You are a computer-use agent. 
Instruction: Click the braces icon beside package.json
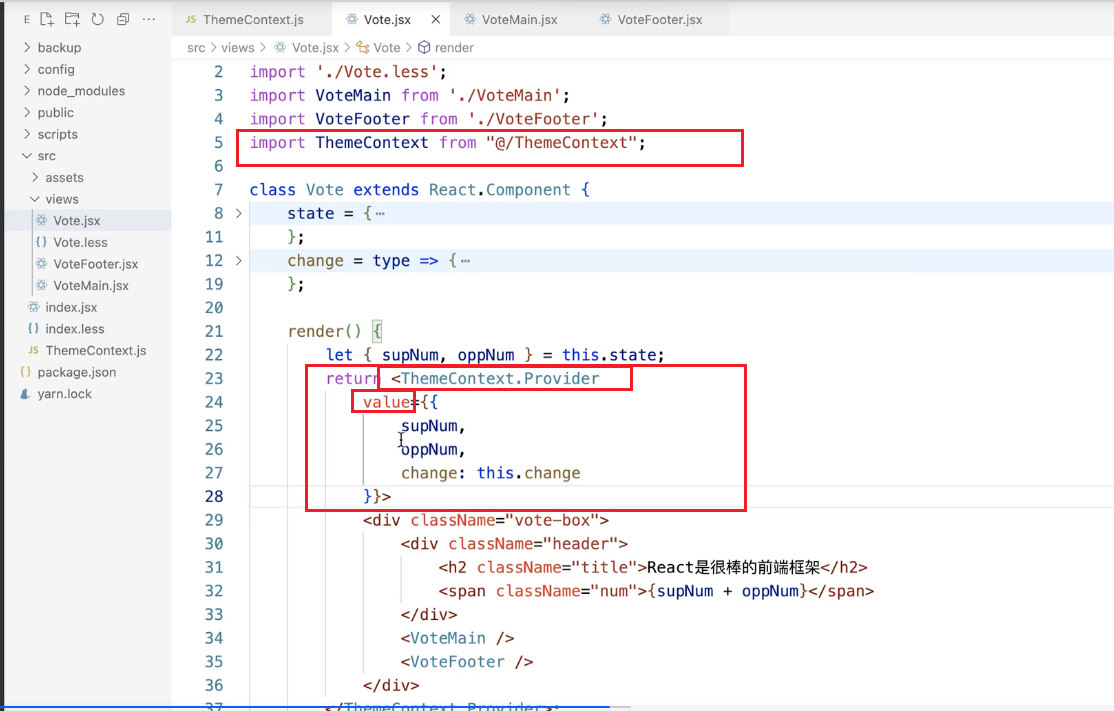click(26, 372)
